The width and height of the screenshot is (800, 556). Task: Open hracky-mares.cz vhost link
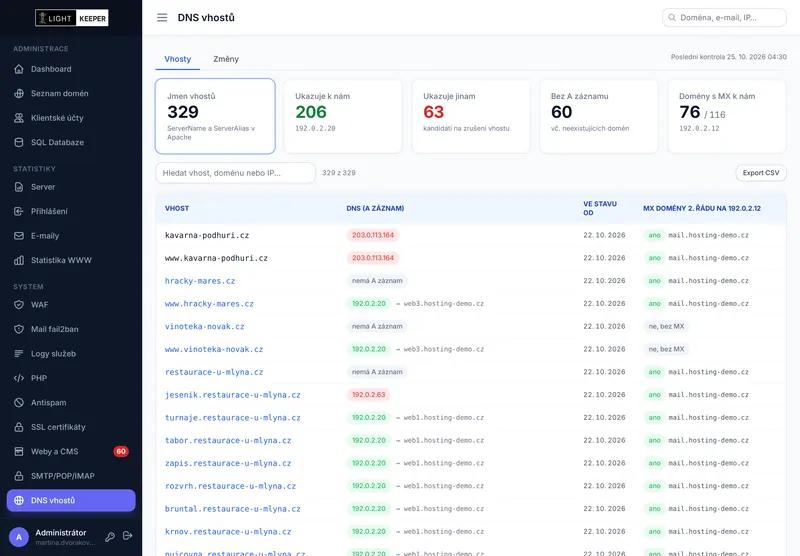[x=200, y=281]
